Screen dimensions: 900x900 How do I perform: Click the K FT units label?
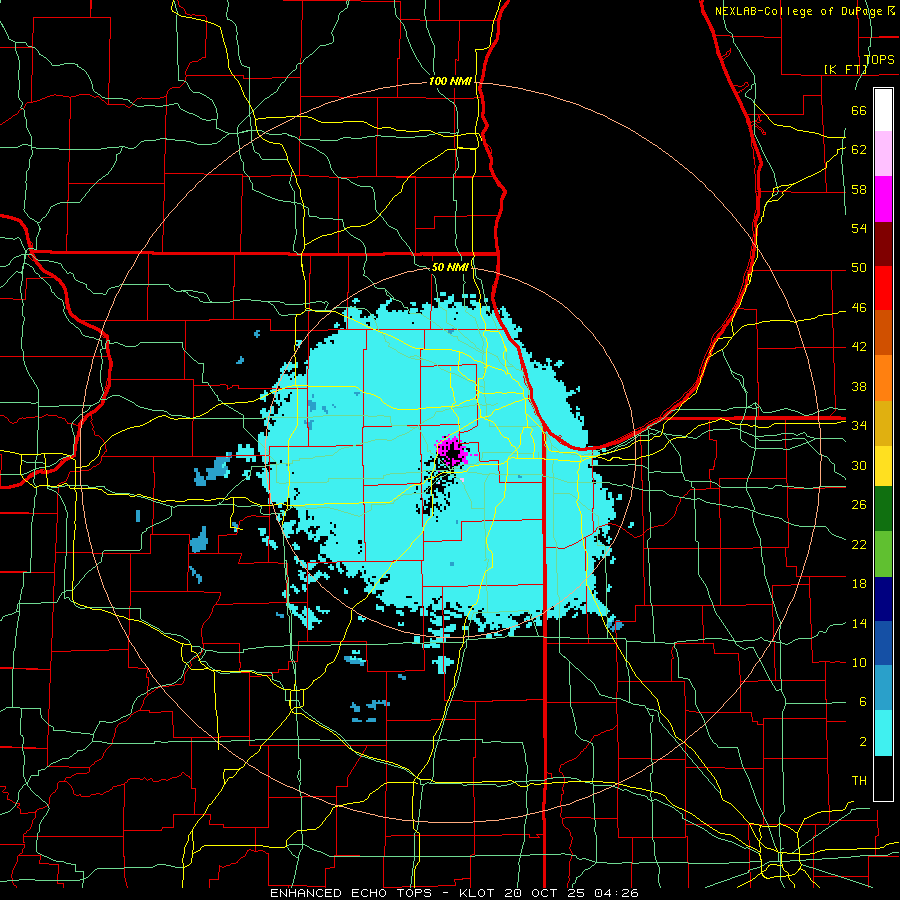[x=845, y=69]
